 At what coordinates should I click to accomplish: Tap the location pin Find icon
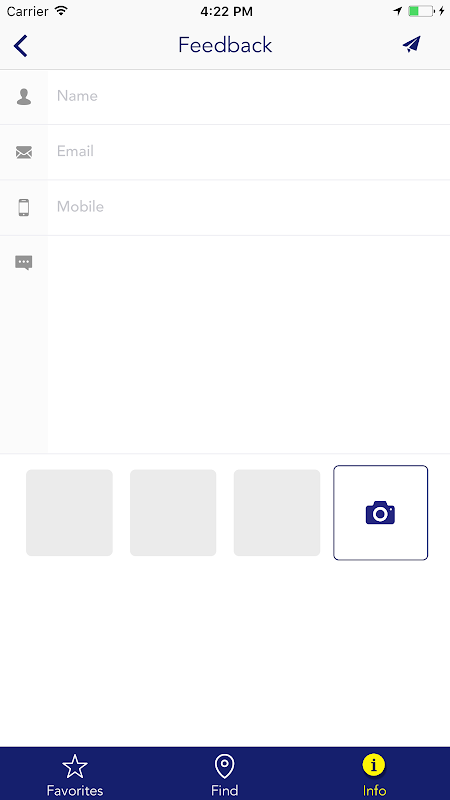point(224,766)
